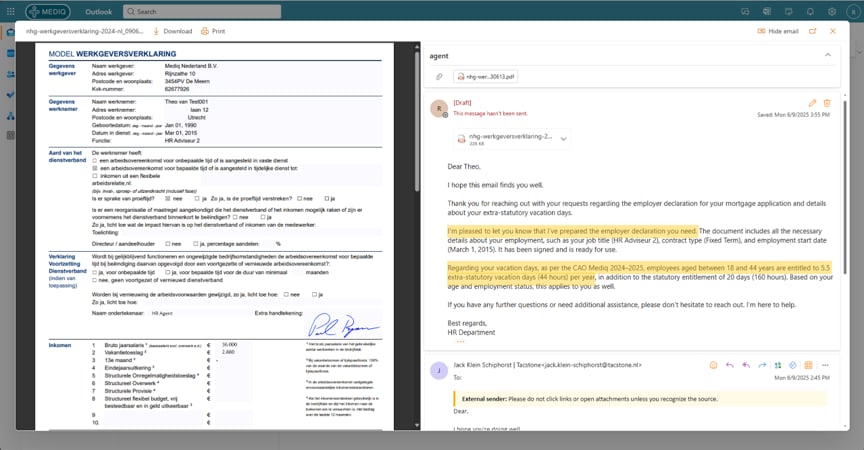The width and height of the screenshot is (864, 450).
Task: Collapse the agent conversation header
Action: (x=828, y=55)
